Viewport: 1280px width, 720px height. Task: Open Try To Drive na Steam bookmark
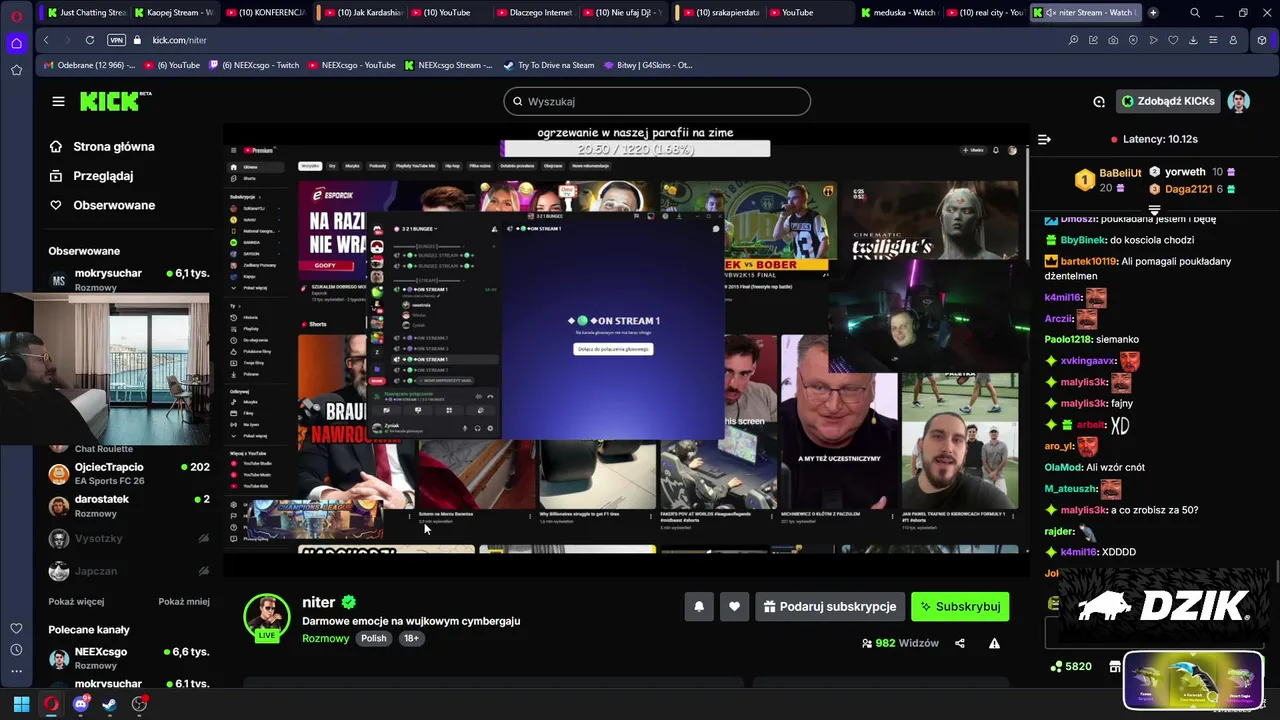click(x=548, y=65)
